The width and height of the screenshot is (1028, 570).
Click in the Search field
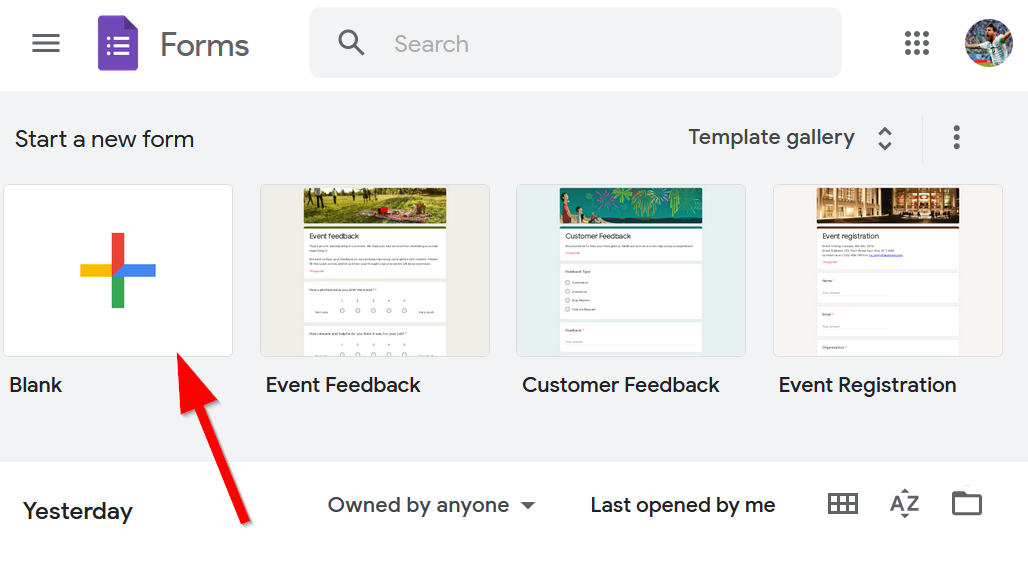tap(600, 44)
